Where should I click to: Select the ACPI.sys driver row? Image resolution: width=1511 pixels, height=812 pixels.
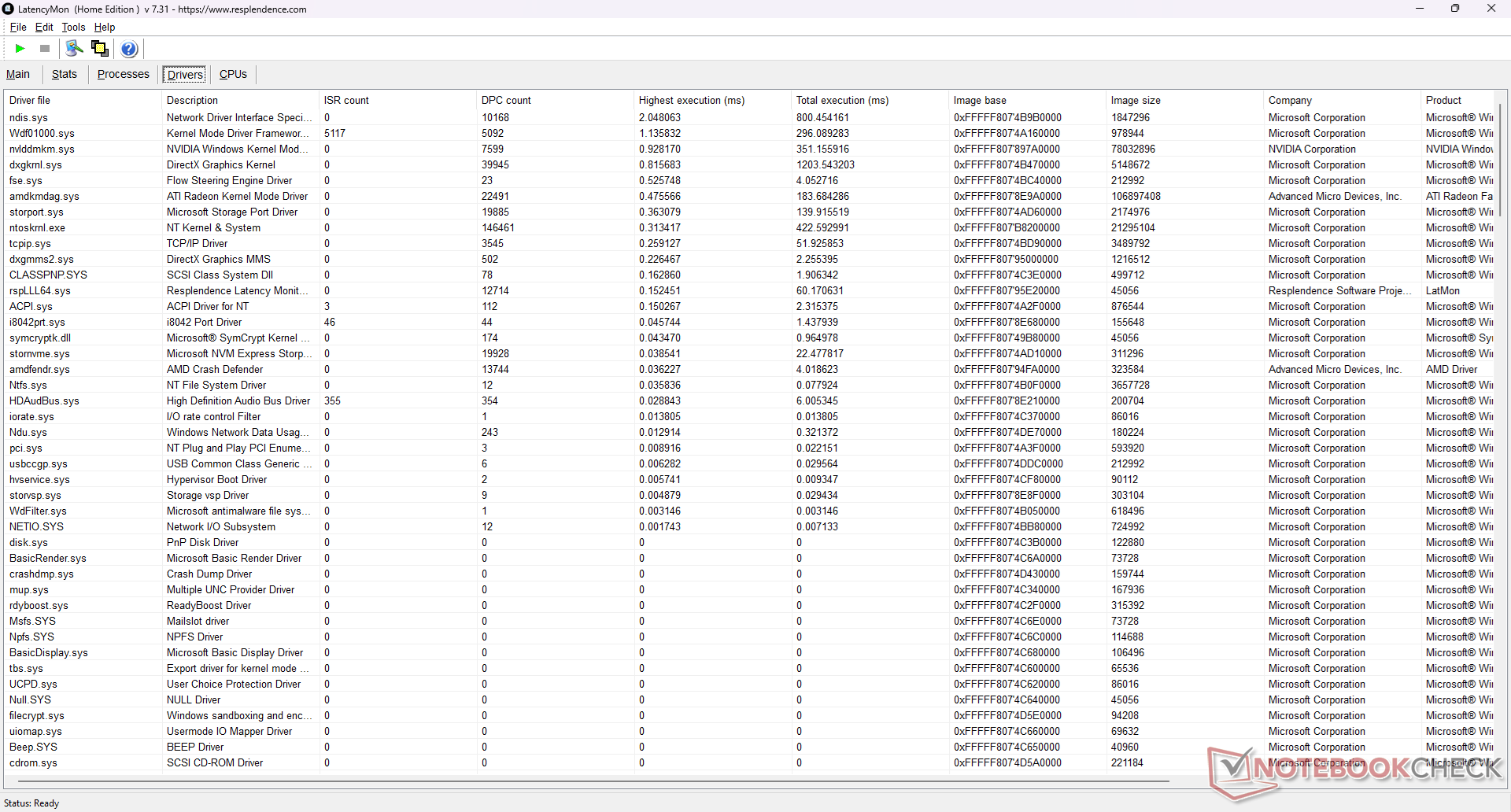(749, 306)
